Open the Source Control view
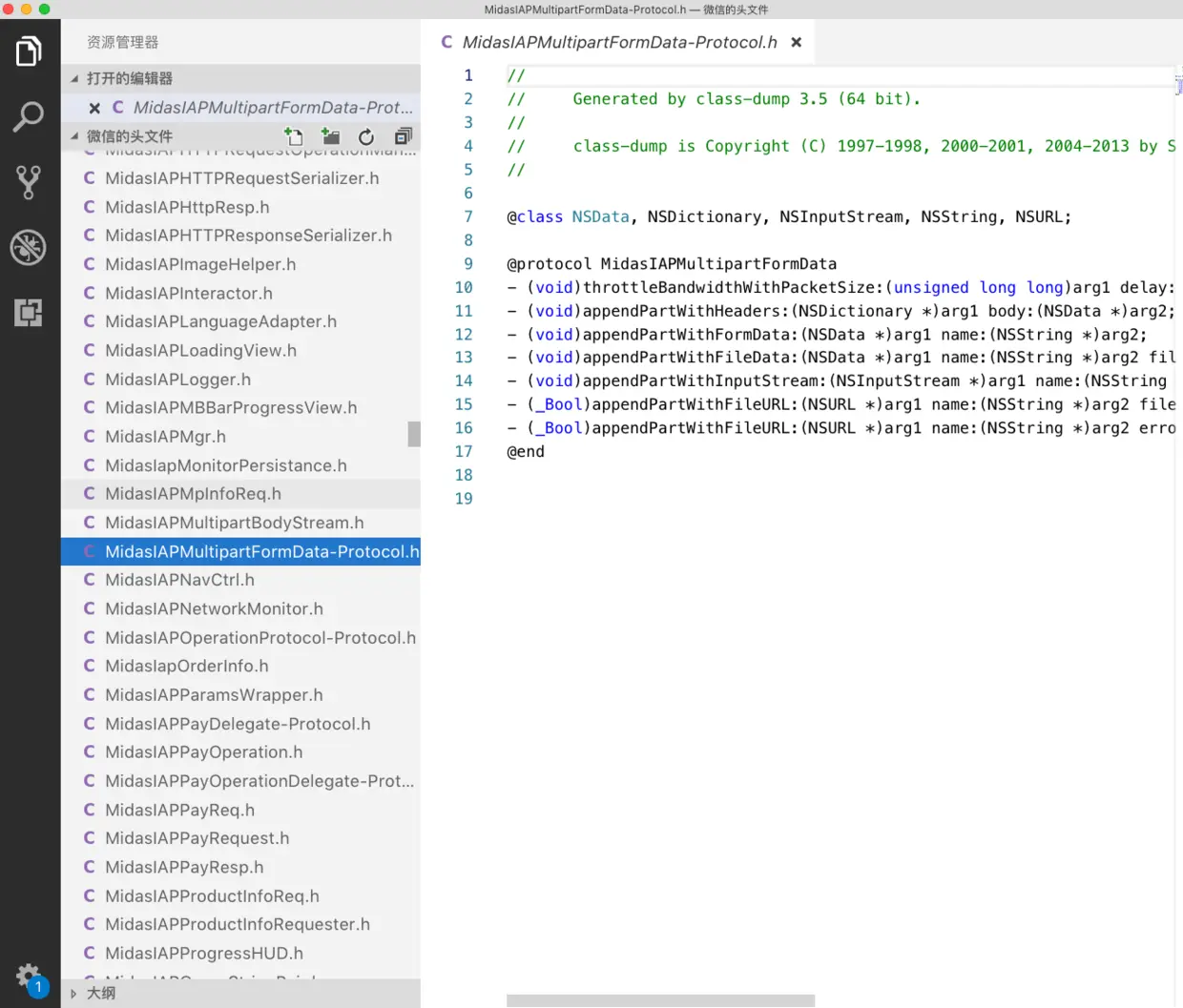 tap(29, 182)
